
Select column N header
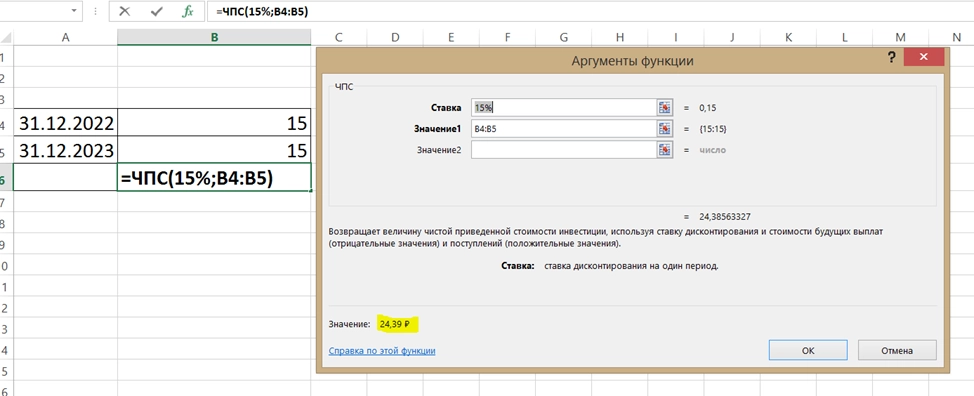pos(957,37)
